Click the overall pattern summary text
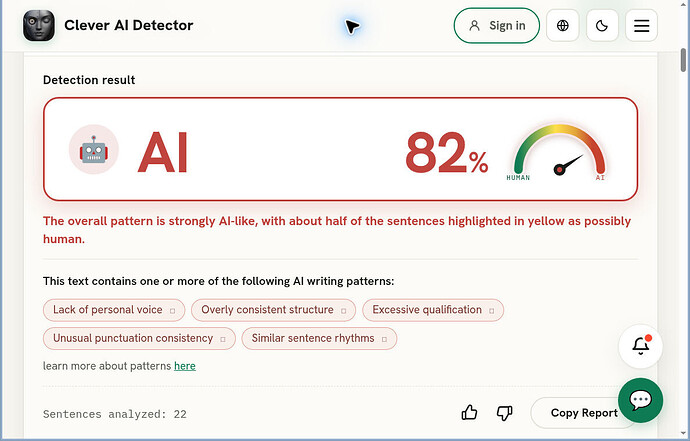 [337, 230]
